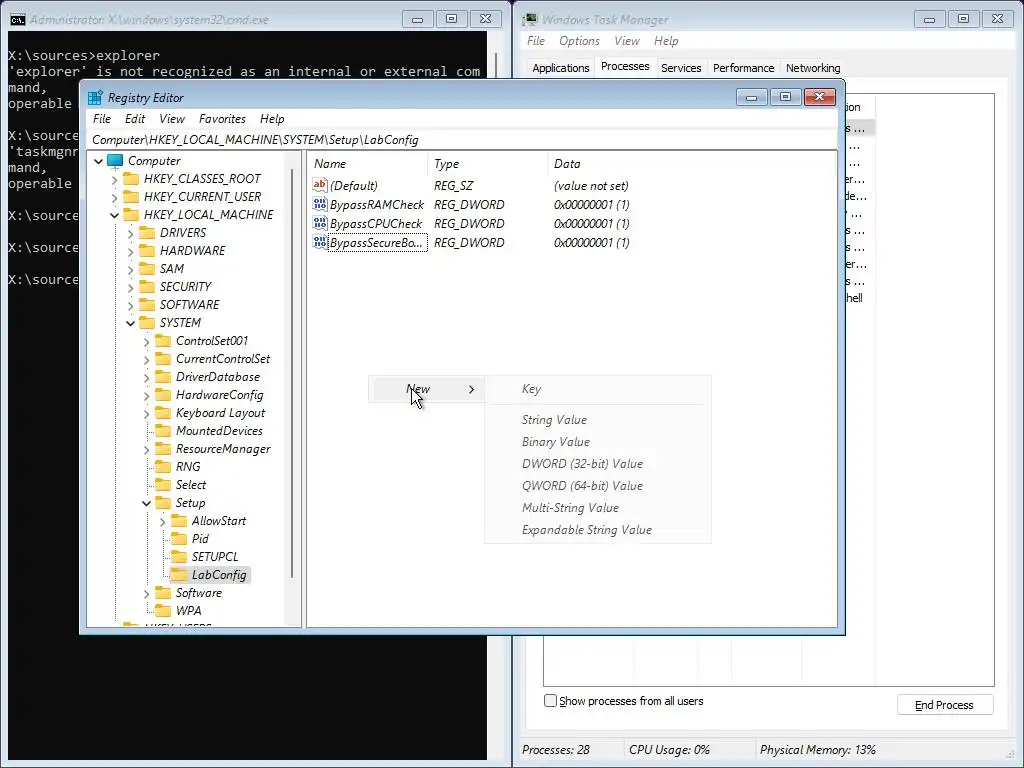Choose QWORD (64-bit) Value in submenu
1024x768 pixels.
pos(583,486)
